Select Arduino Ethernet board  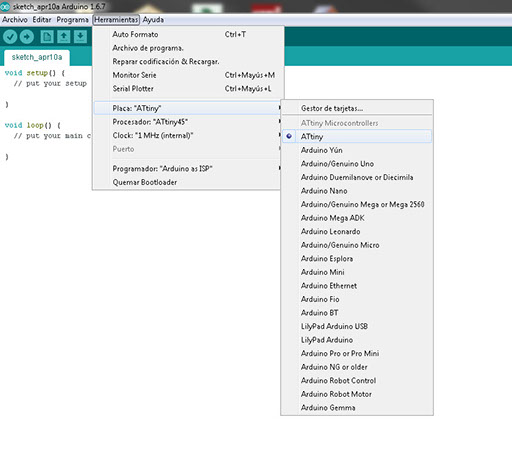356,286
